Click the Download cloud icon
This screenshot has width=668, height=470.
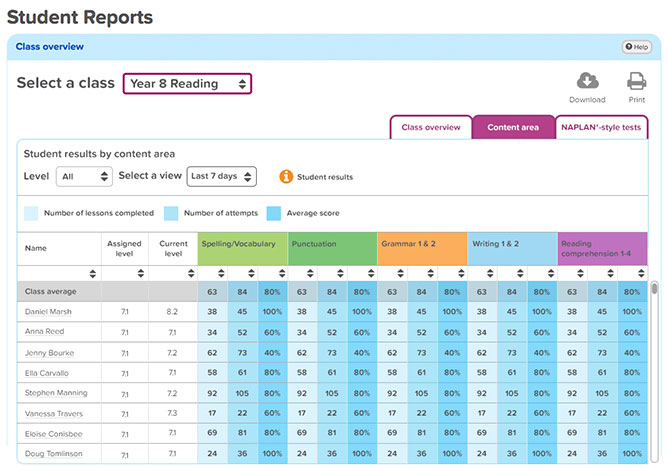(587, 82)
